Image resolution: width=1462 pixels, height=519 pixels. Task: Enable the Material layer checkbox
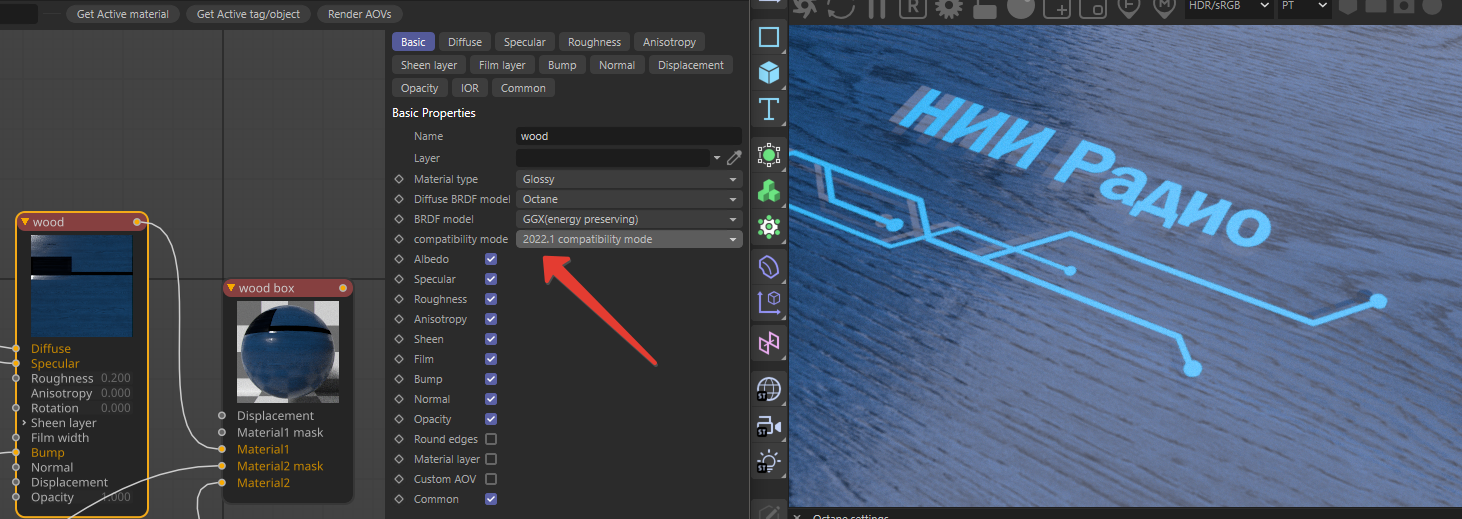491,459
